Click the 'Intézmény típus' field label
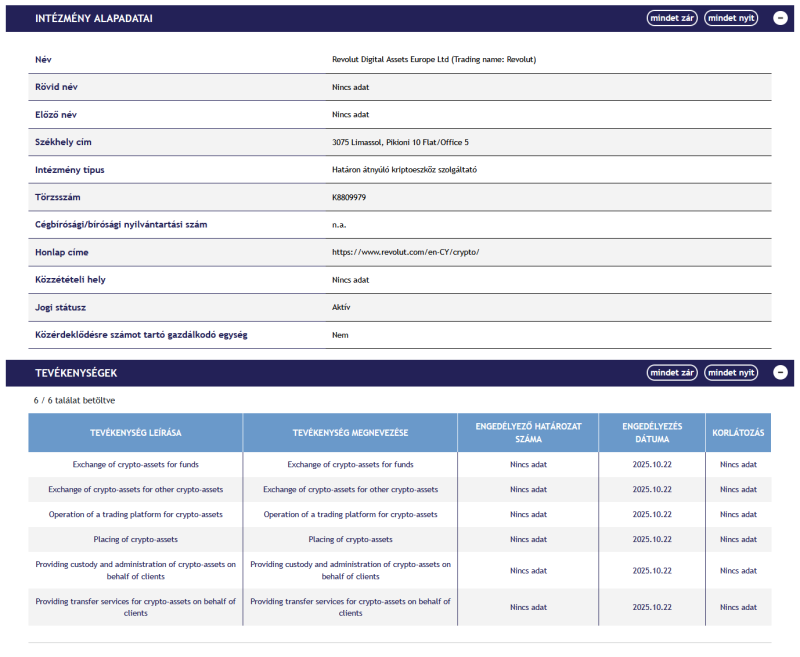The image size is (800, 657). [70, 170]
